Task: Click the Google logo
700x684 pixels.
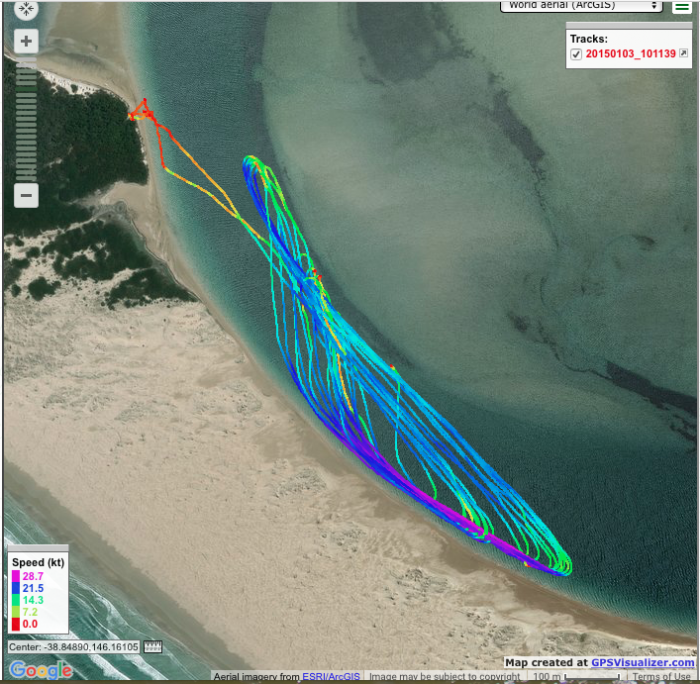Action: point(41,670)
